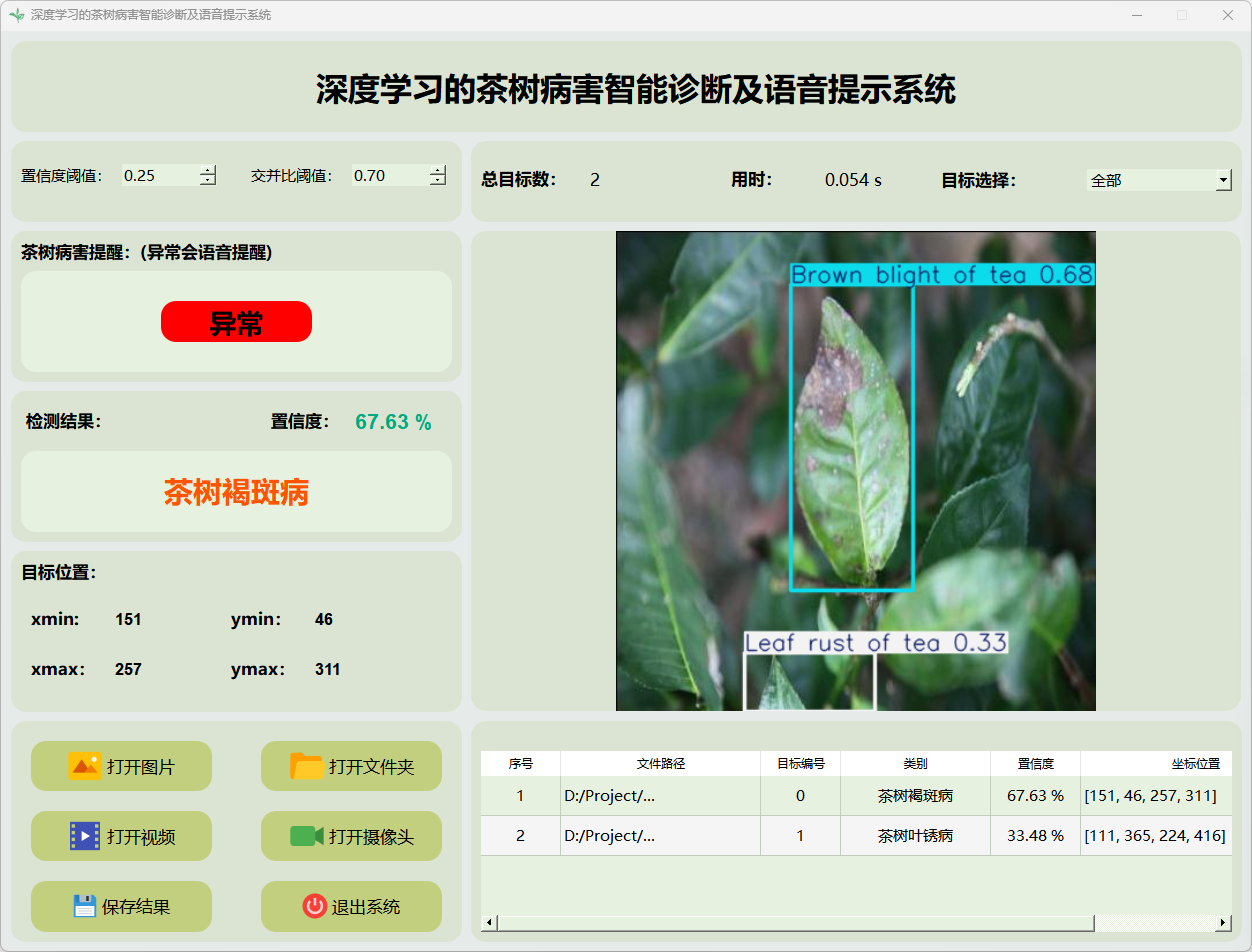This screenshot has width=1252, height=952.
Task: Decrease the IoU threshold with down arrow
Action: pos(438,181)
